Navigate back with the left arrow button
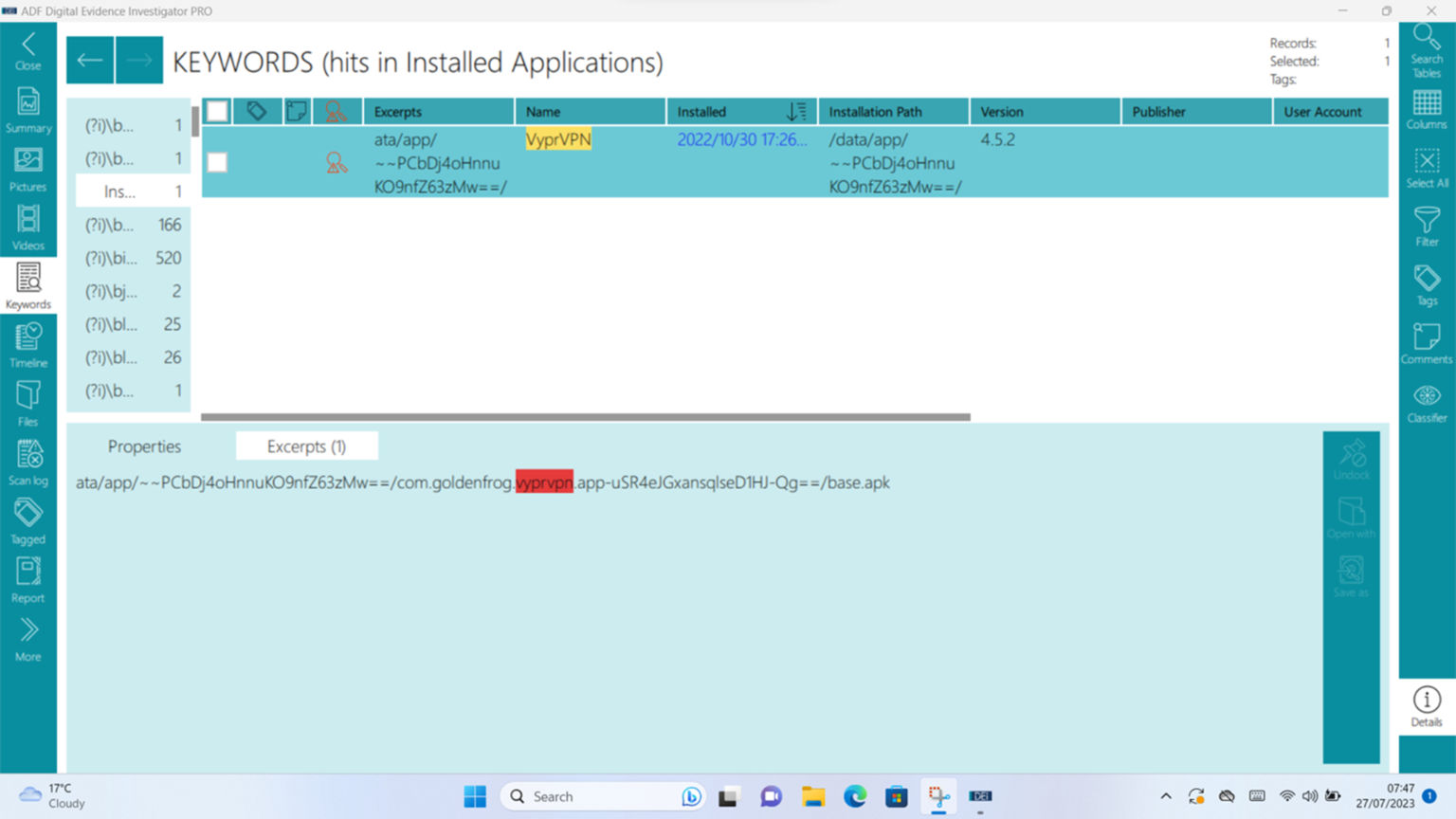1456x819 pixels. coord(90,61)
